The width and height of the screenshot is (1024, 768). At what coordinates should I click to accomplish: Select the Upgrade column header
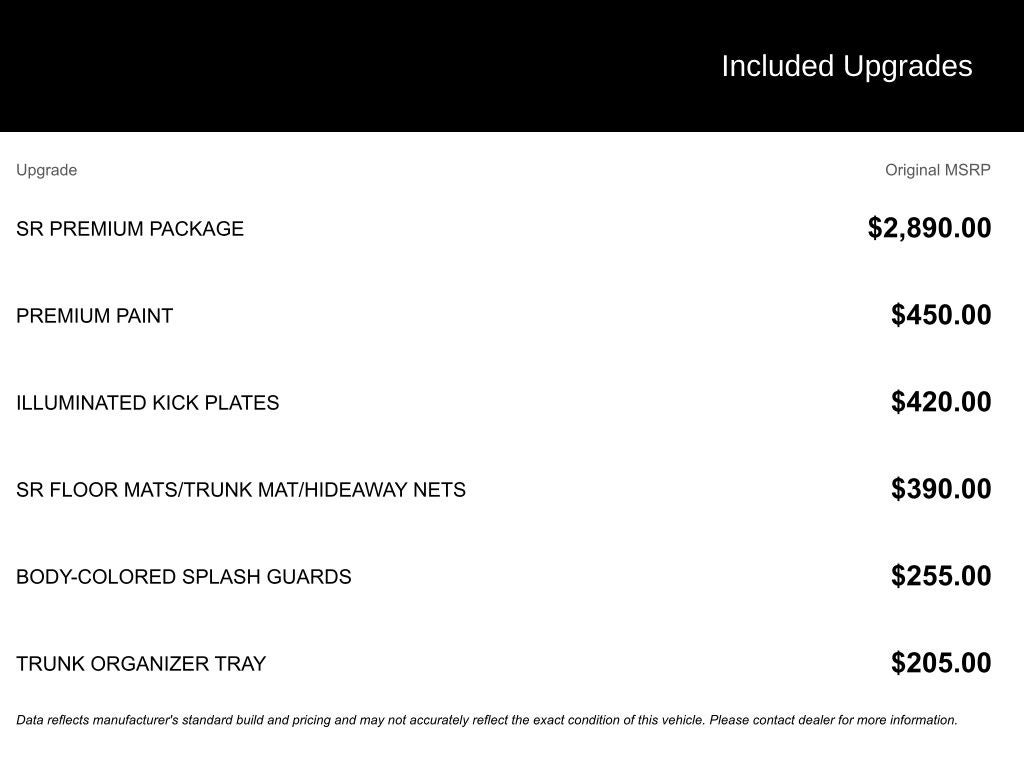46,170
